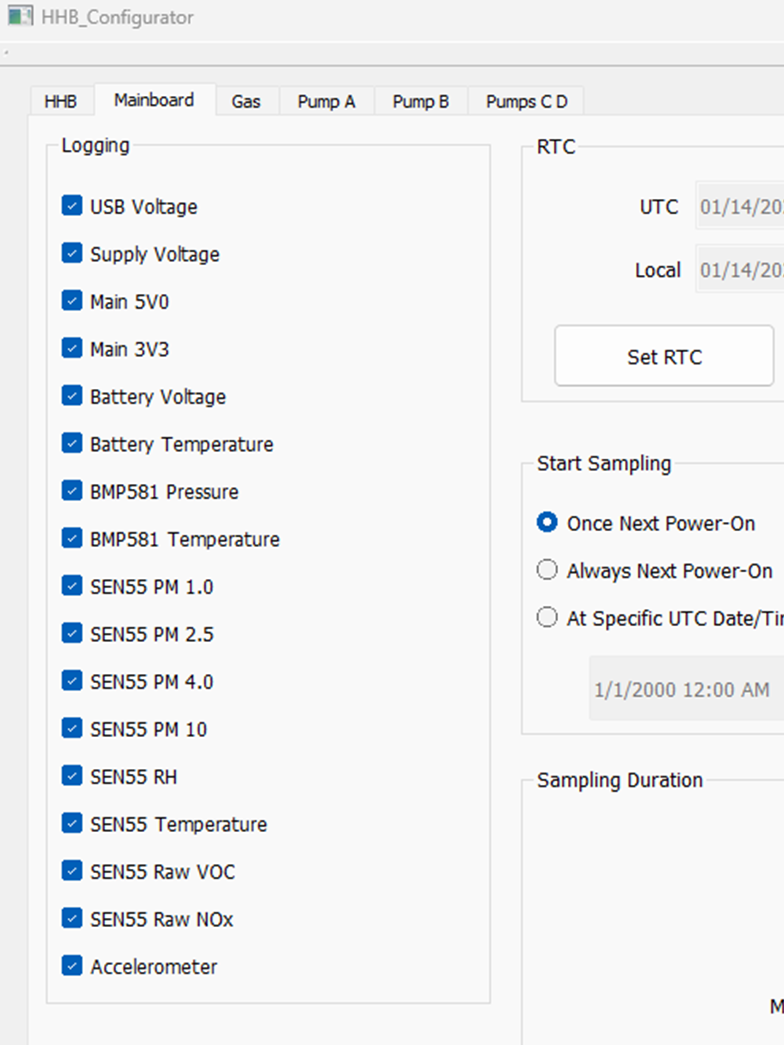Uncheck the Accelerometer logging option
This screenshot has height=1045, width=784.
tap(72, 966)
